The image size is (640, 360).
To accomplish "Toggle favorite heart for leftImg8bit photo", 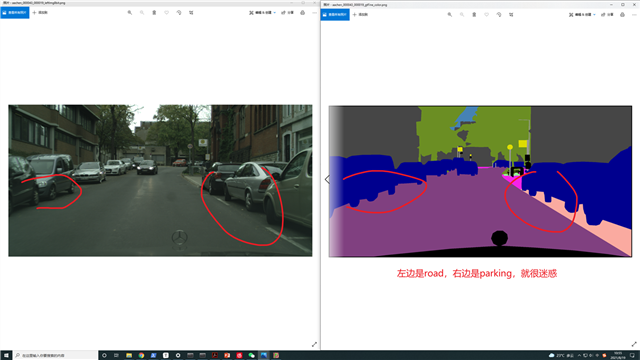I will [x=167, y=13].
